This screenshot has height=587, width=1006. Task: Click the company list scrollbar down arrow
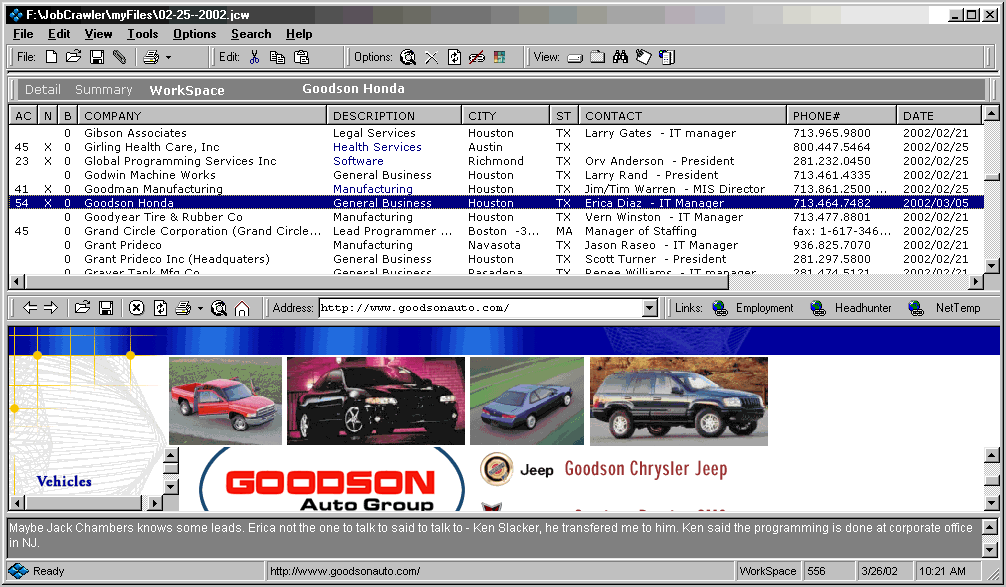[x=991, y=266]
